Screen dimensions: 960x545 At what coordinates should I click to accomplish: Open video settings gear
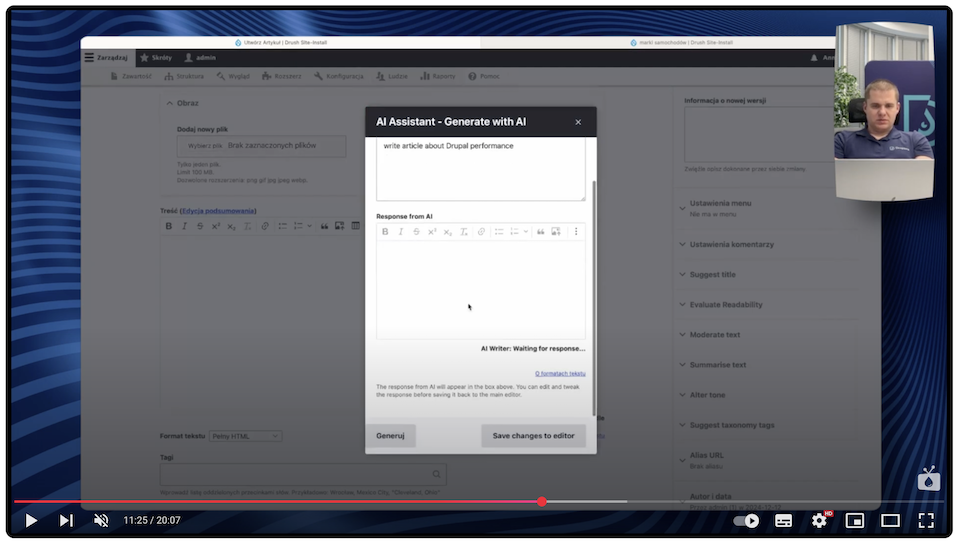point(819,521)
